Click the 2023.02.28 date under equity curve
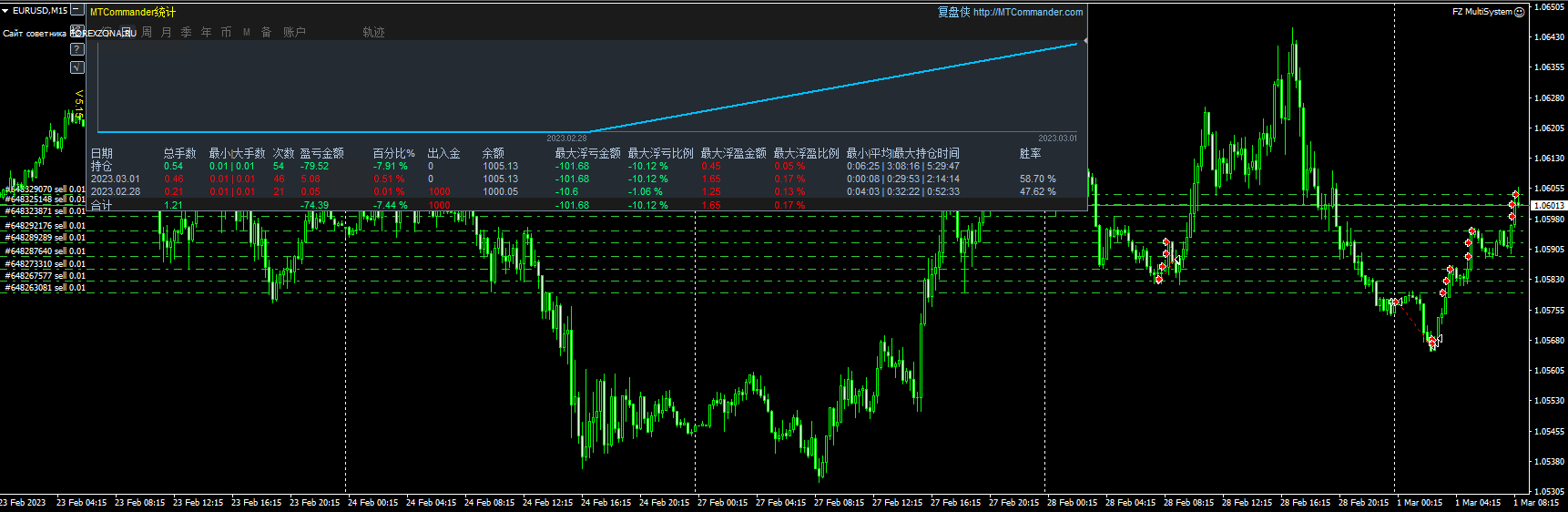The image size is (1568, 512). (x=566, y=138)
